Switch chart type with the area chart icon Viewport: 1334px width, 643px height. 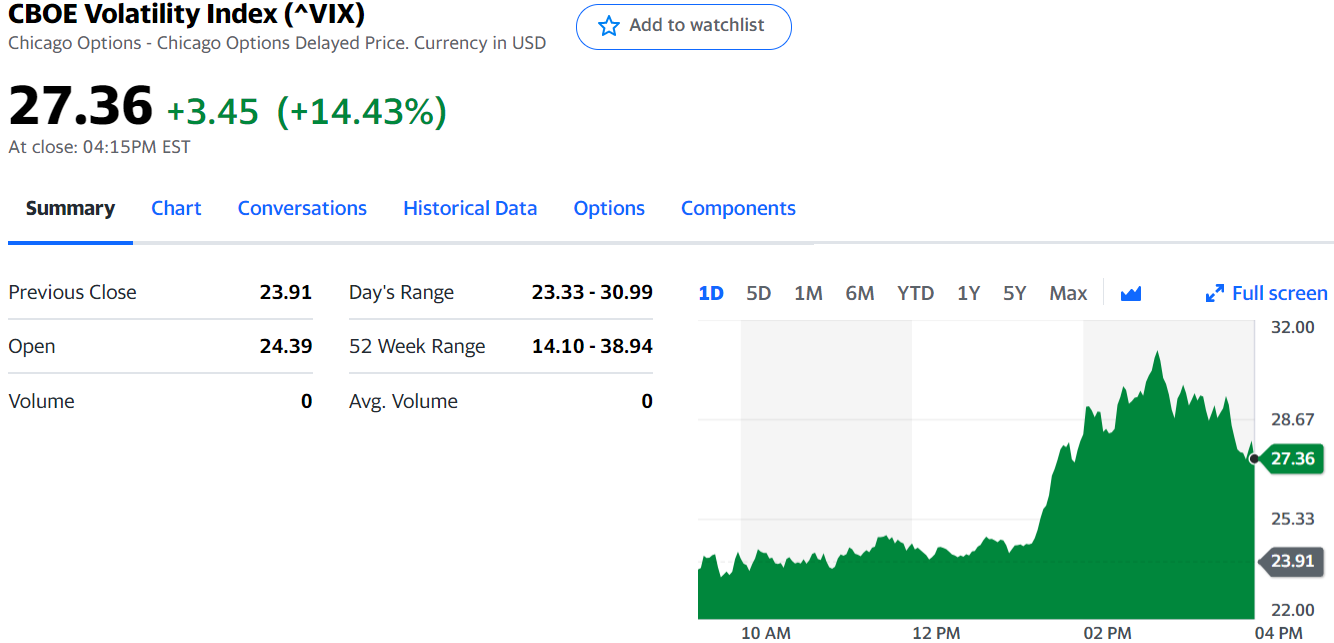pos(1131,293)
